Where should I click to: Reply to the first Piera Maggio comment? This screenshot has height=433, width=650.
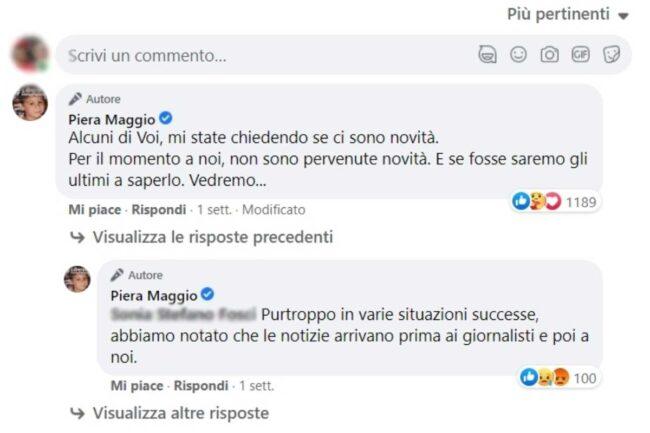click(x=159, y=210)
